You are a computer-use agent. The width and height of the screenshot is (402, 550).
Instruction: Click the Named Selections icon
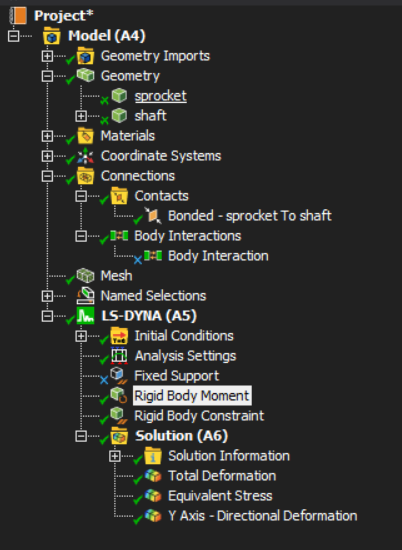85,296
